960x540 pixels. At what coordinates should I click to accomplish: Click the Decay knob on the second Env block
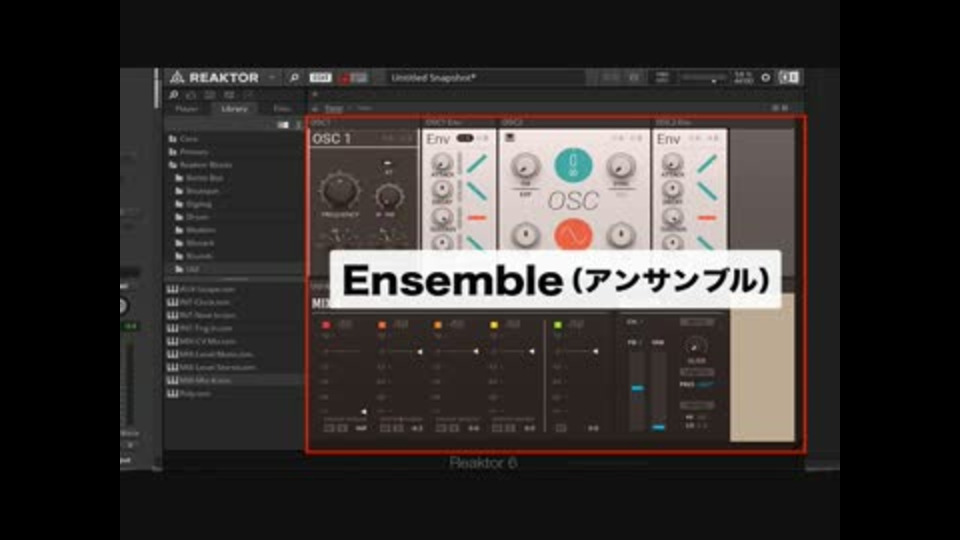[x=672, y=189]
